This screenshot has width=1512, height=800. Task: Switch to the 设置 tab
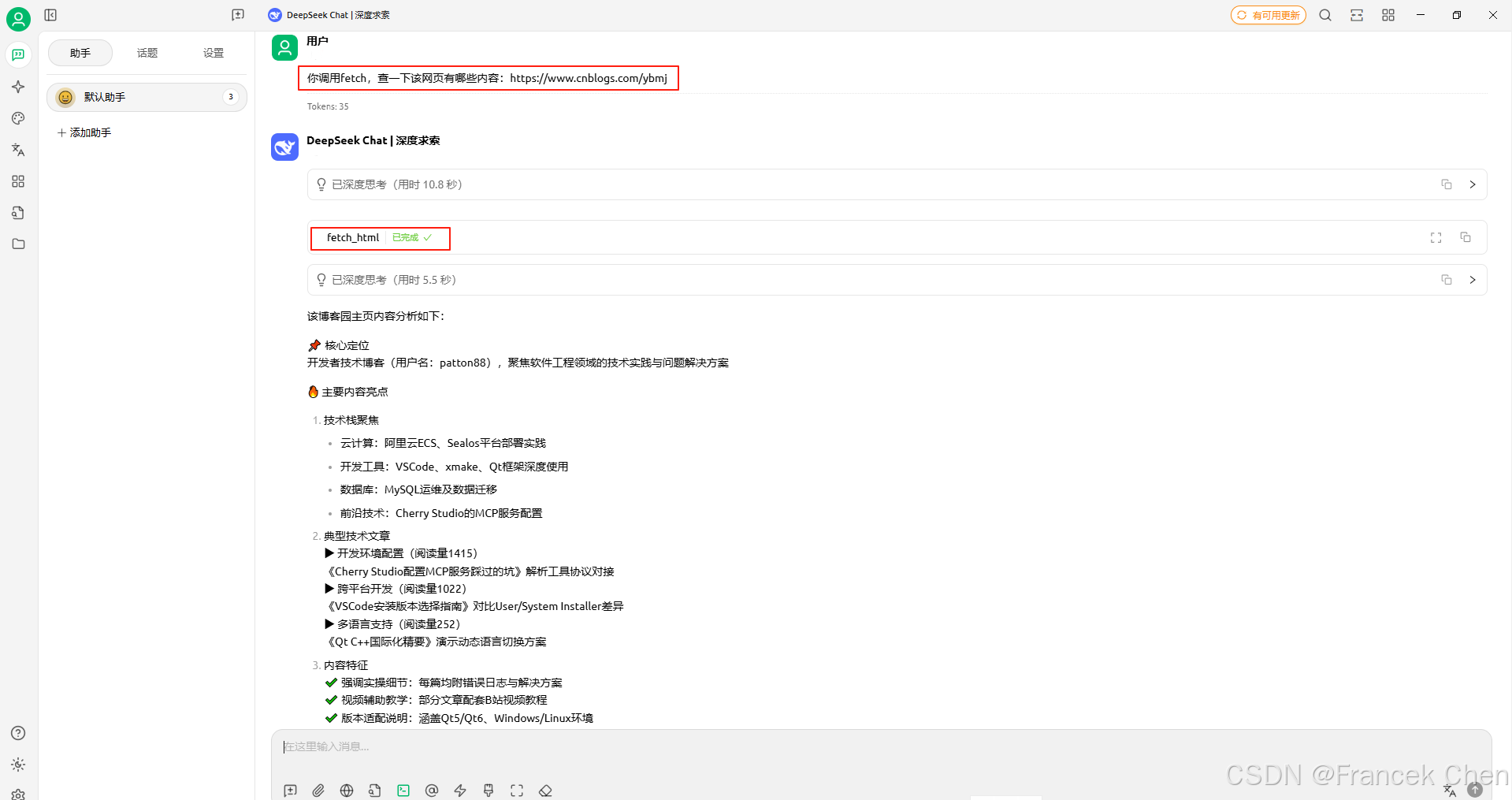214,53
